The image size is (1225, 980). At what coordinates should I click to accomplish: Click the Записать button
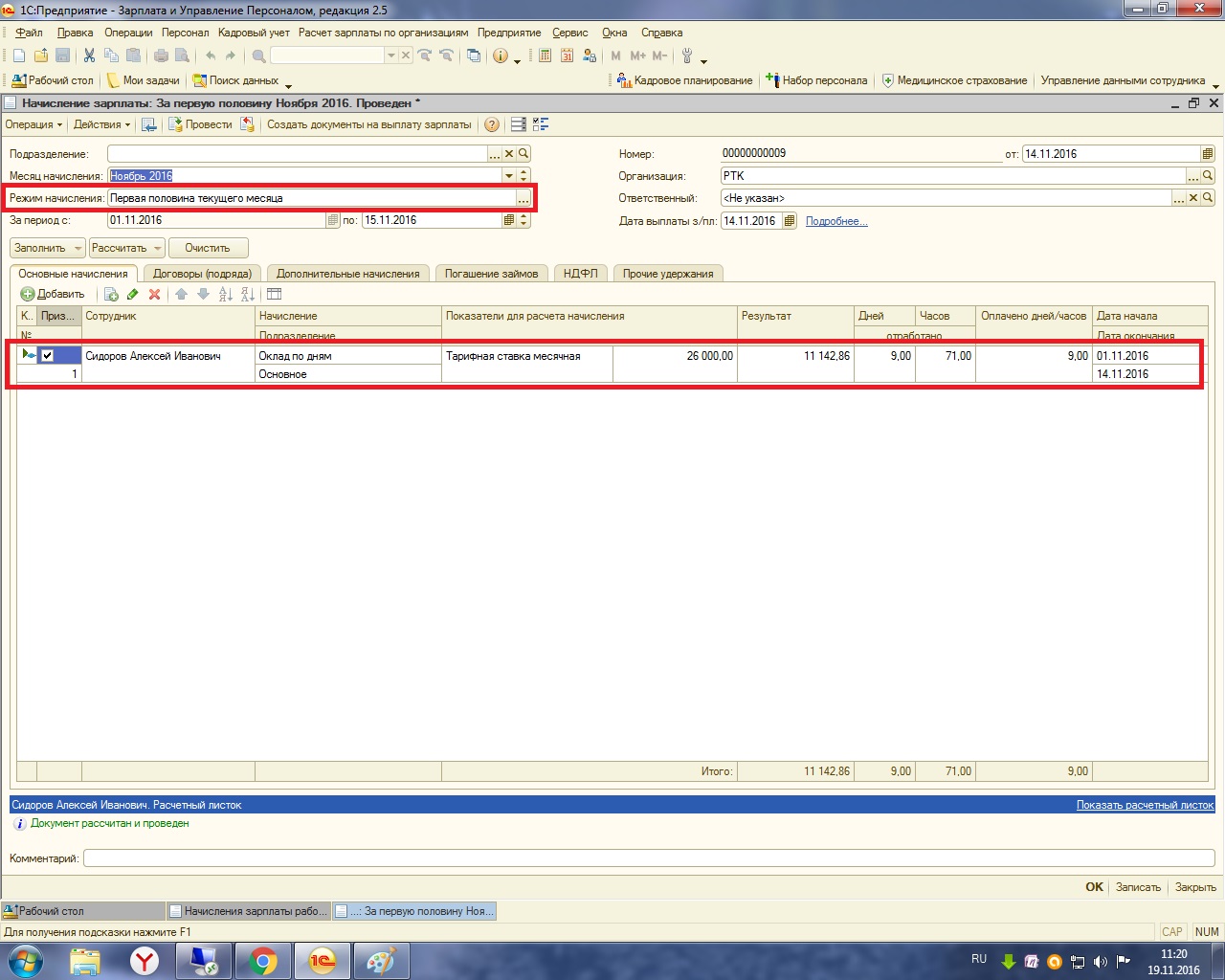pyautogui.click(x=1138, y=887)
